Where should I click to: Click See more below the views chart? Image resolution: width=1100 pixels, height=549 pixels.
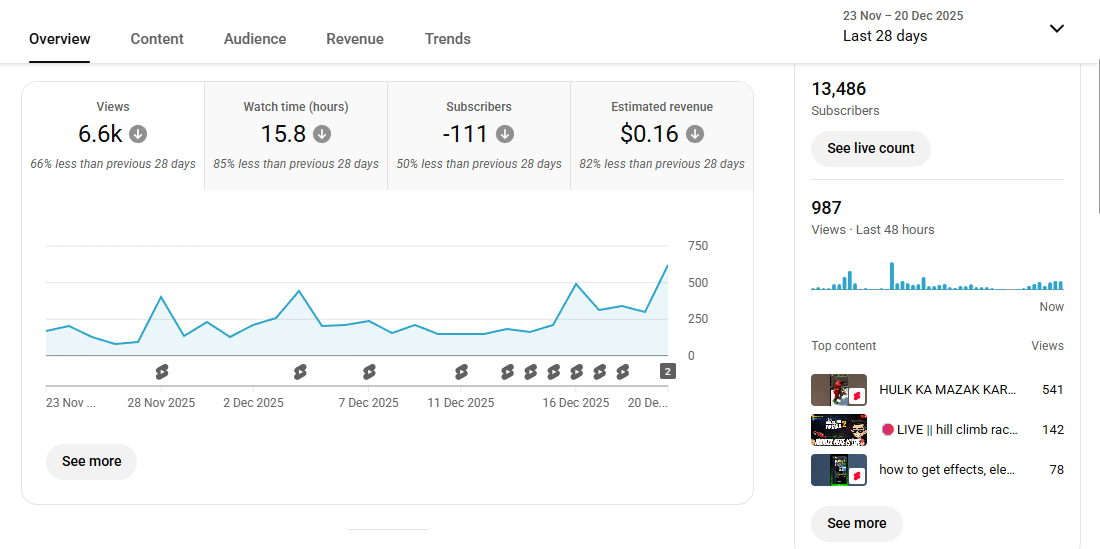coord(91,461)
